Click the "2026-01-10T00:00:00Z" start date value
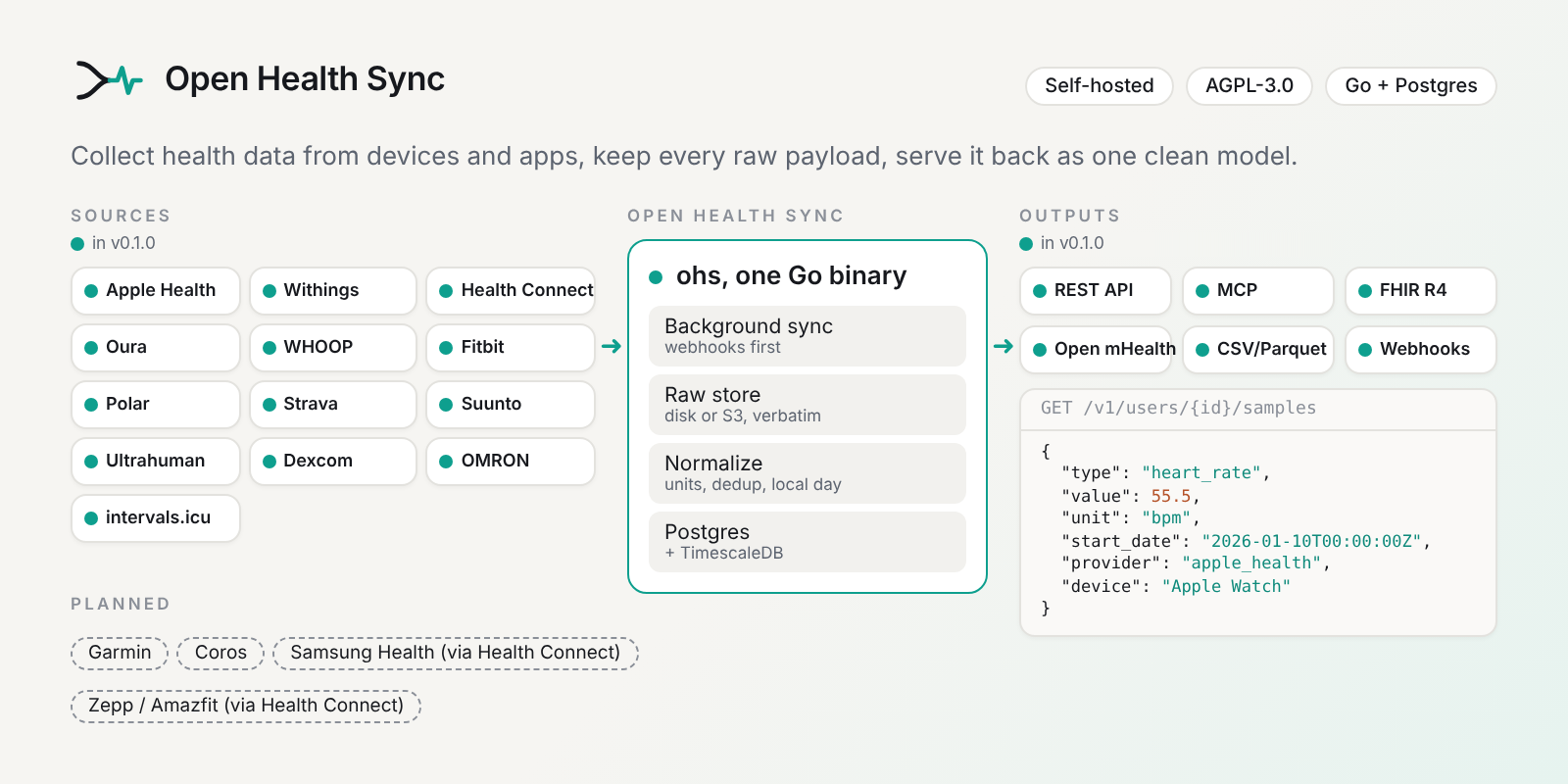Image resolution: width=1568 pixels, height=784 pixels. click(x=1312, y=541)
